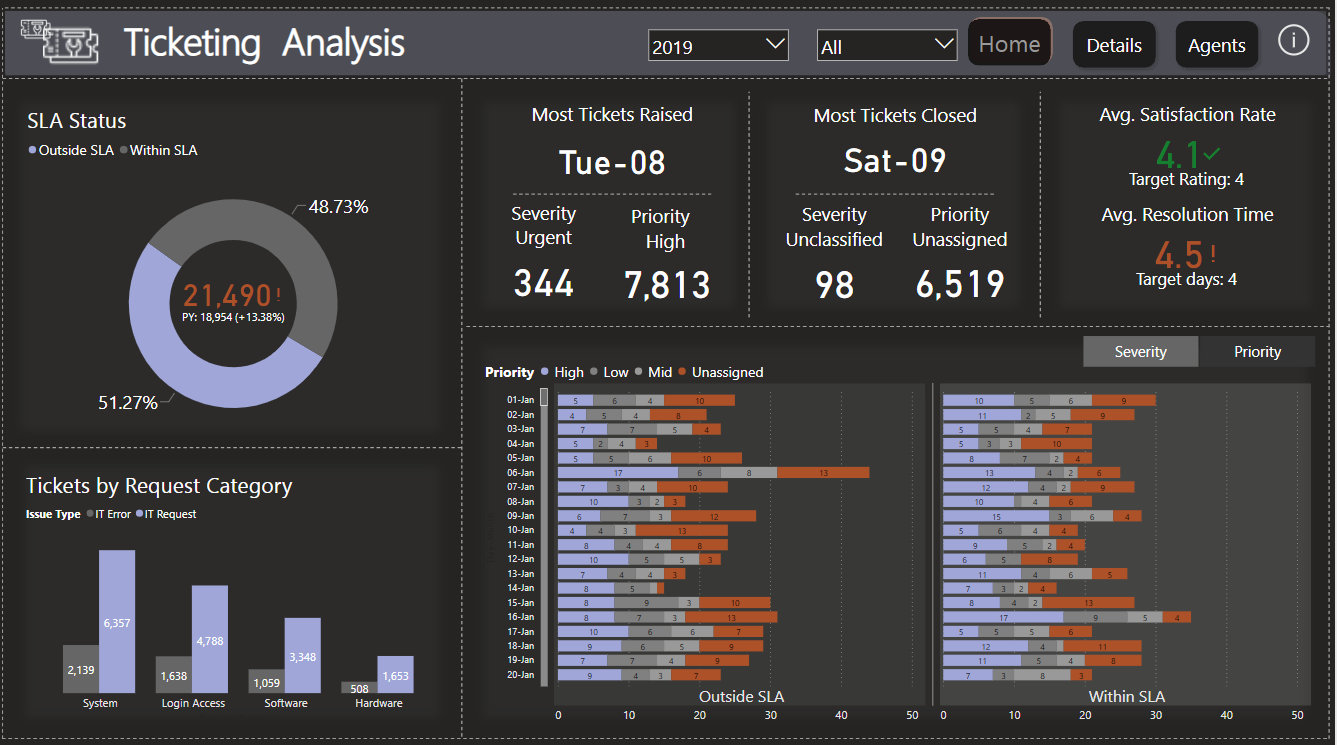The image size is (1337, 745).
Task: Open the Details page
Action: (x=1114, y=45)
